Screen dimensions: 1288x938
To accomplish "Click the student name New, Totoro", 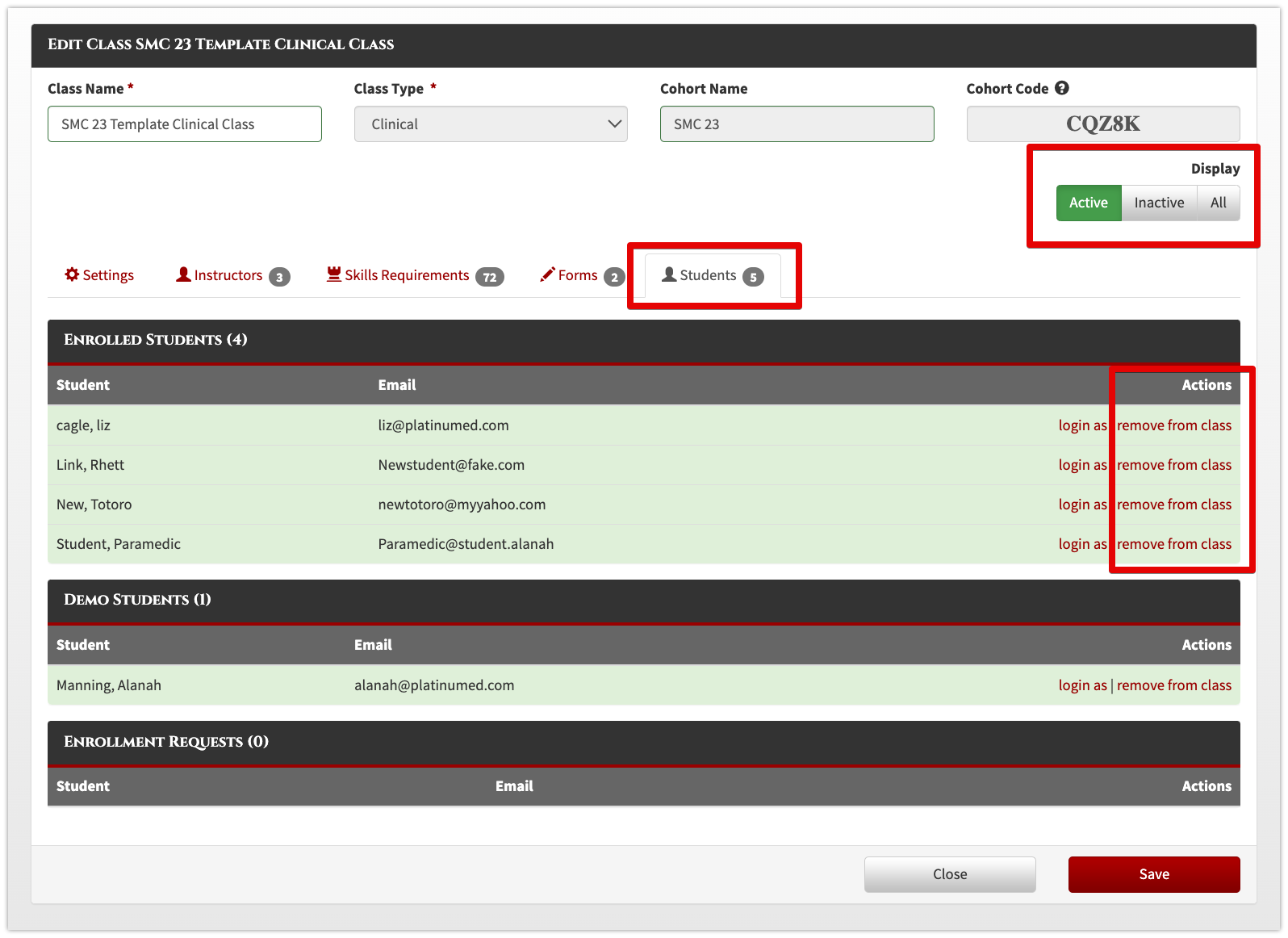I will pyautogui.click(x=94, y=505).
